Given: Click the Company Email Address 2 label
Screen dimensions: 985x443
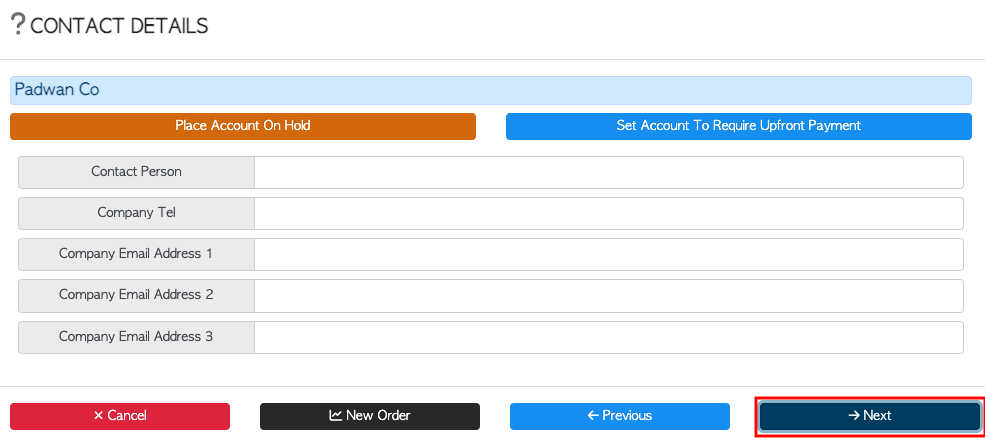Looking at the screenshot, I should click(x=136, y=295).
